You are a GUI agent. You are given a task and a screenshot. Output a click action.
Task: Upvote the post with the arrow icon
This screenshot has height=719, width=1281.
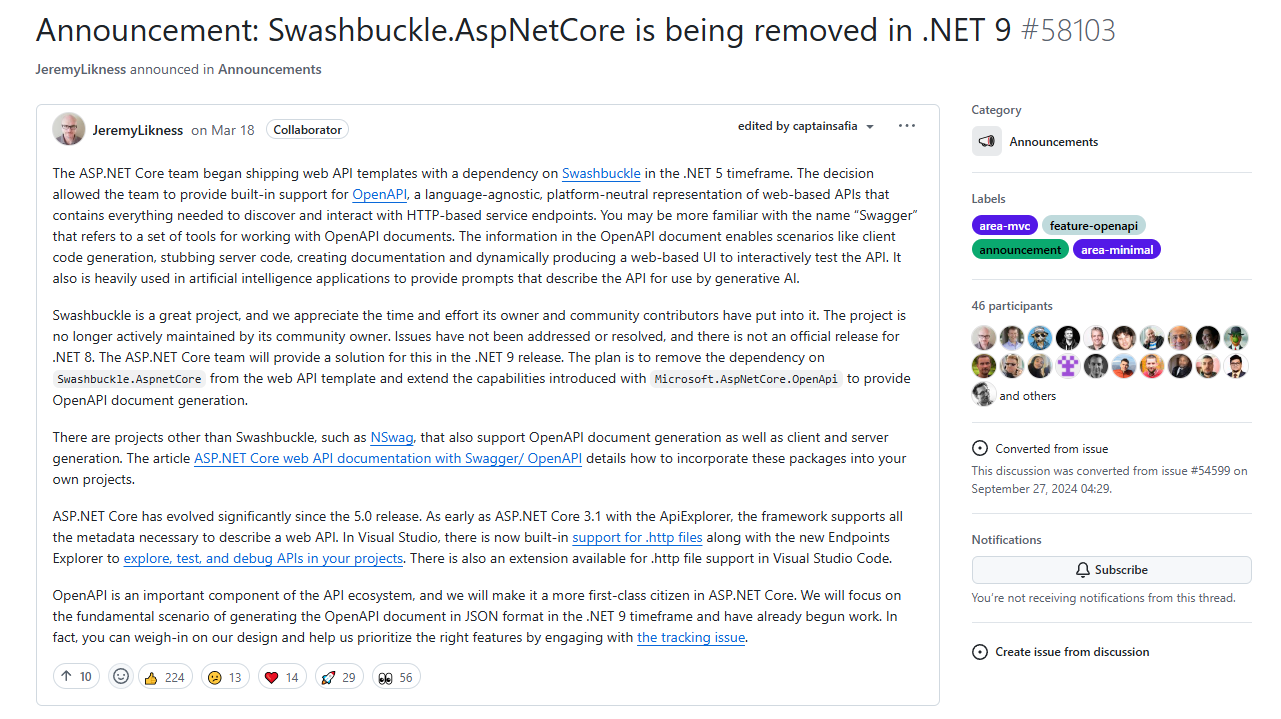[75, 676]
